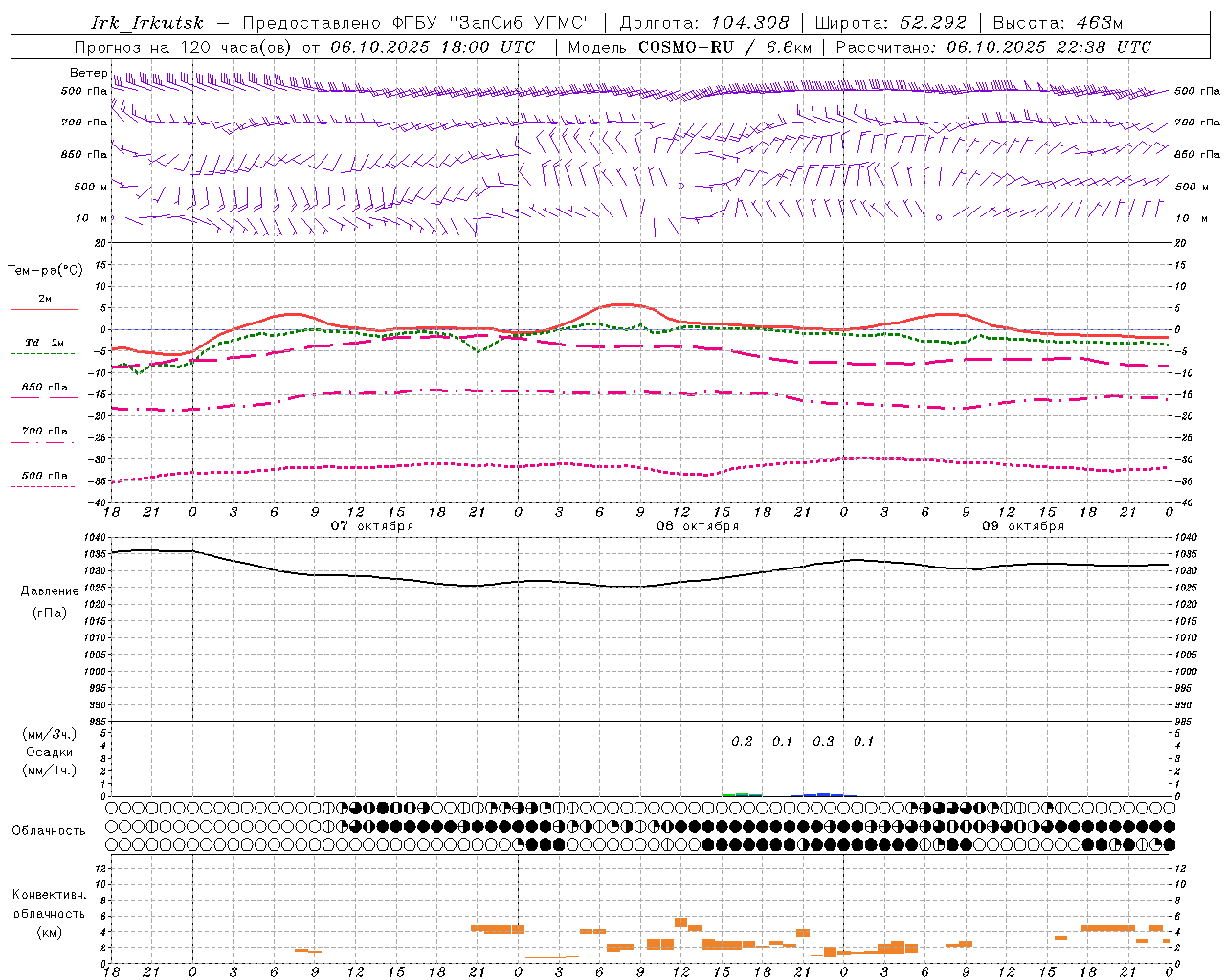The height and width of the screenshot is (980, 1225).
Task: Click the 0.2 precipitation amount
Action: [x=742, y=741]
